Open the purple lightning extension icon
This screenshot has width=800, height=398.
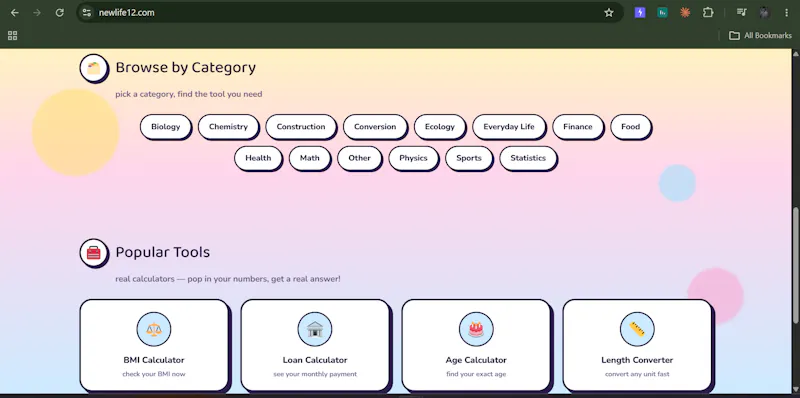pyautogui.click(x=640, y=13)
